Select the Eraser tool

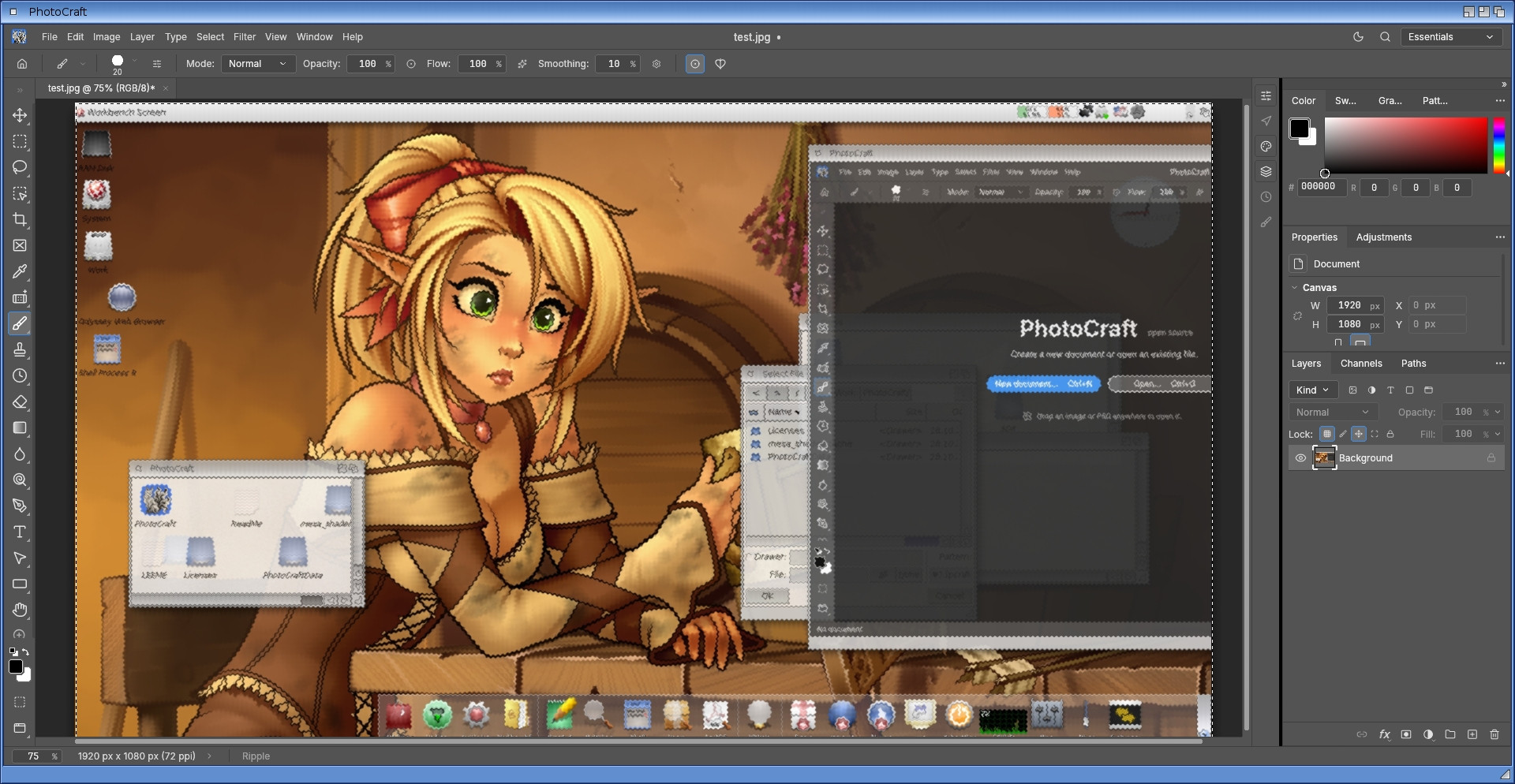(x=20, y=402)
